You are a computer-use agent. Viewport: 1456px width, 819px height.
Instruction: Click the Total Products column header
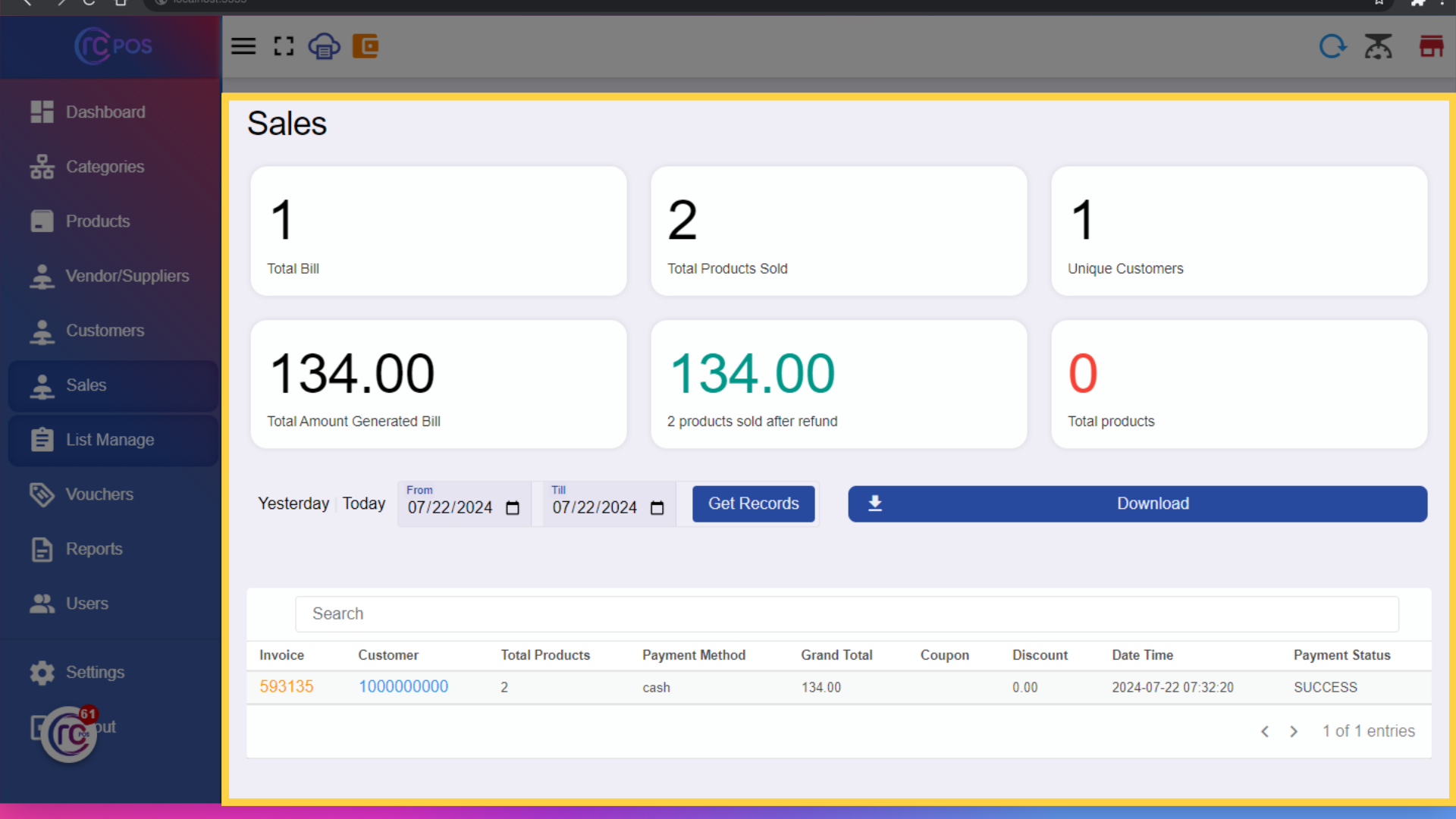point(545,655)
